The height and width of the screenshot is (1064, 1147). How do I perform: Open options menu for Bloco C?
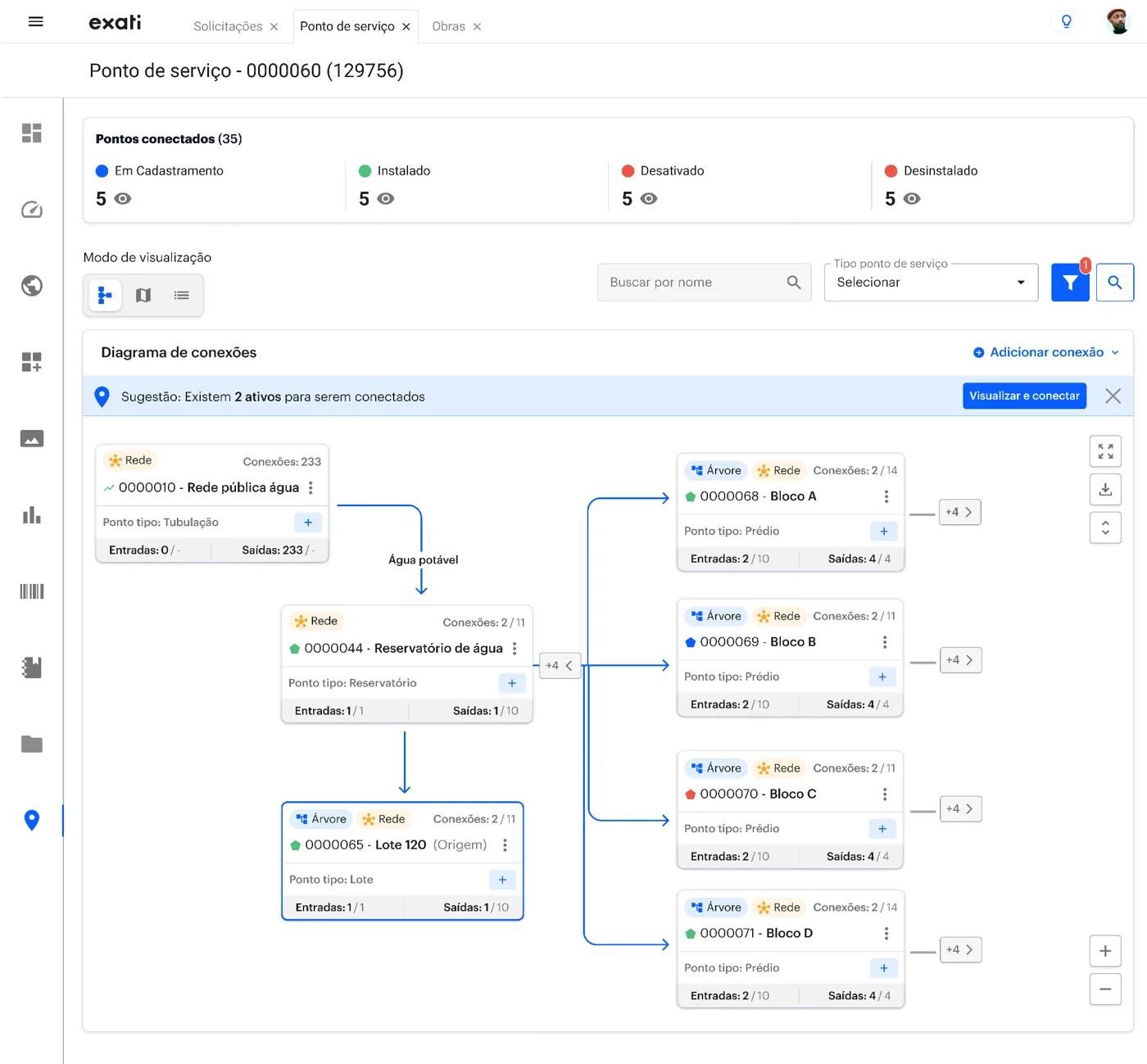point(885,795)
